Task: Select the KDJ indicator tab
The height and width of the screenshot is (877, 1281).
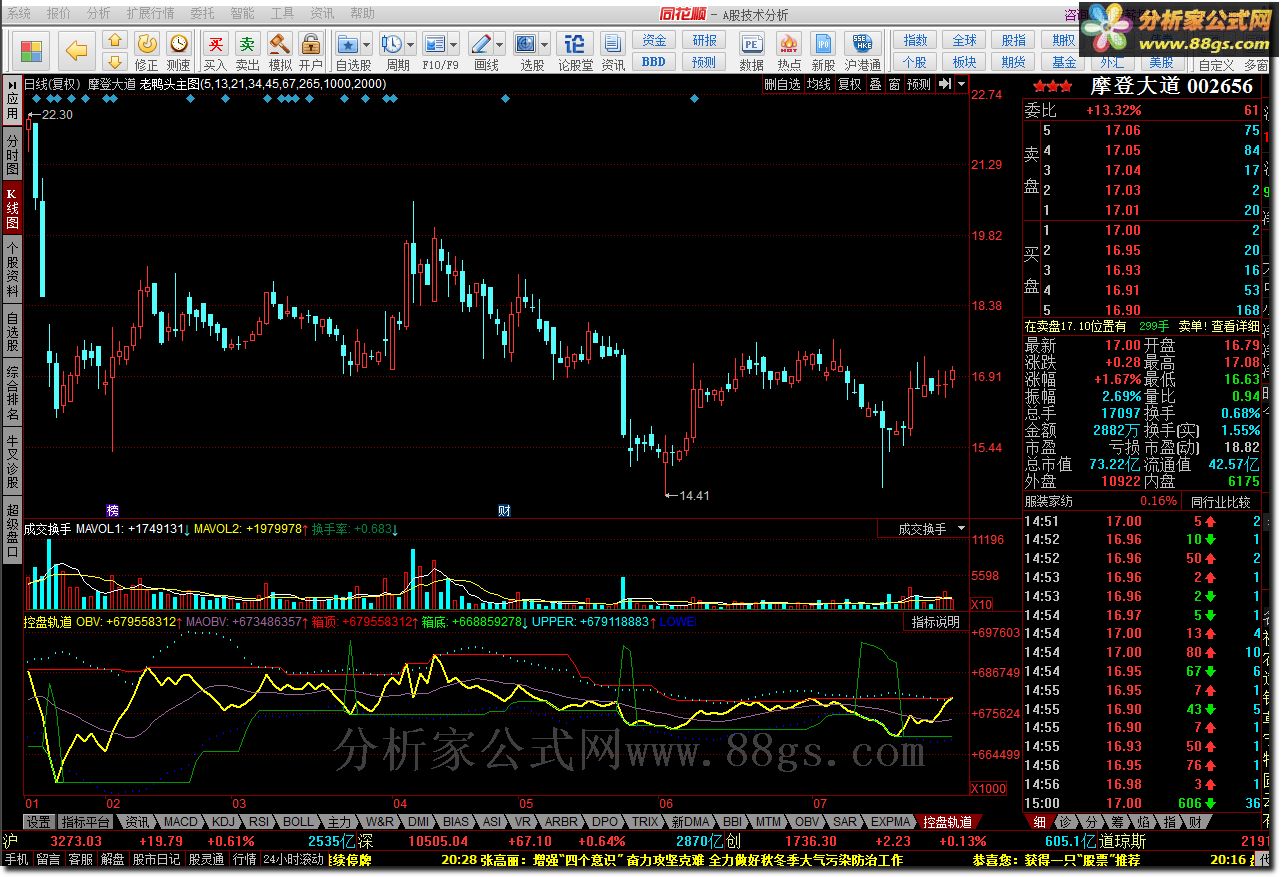Action: [224, 822]
